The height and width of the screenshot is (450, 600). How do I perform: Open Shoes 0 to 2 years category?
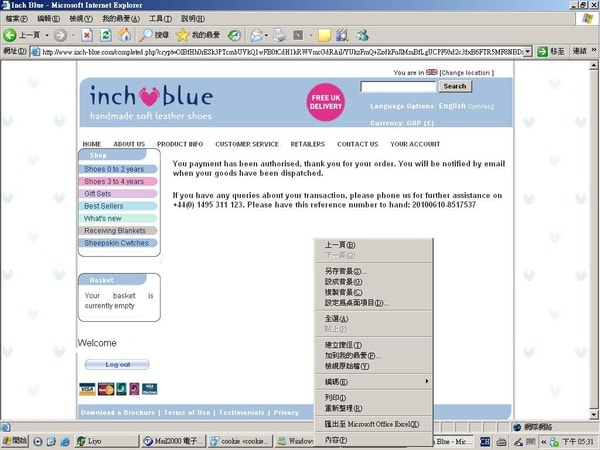click(118, 169)
